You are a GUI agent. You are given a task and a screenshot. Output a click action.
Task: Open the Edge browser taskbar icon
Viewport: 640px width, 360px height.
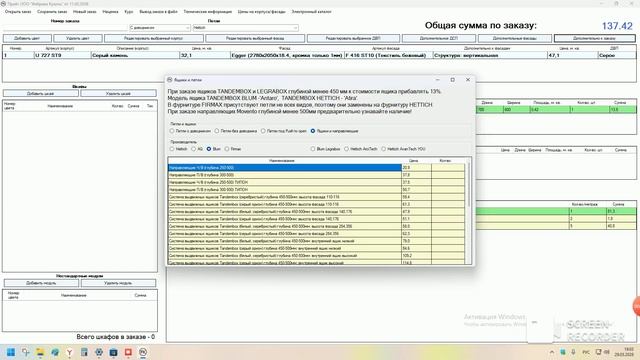point(55,352)
